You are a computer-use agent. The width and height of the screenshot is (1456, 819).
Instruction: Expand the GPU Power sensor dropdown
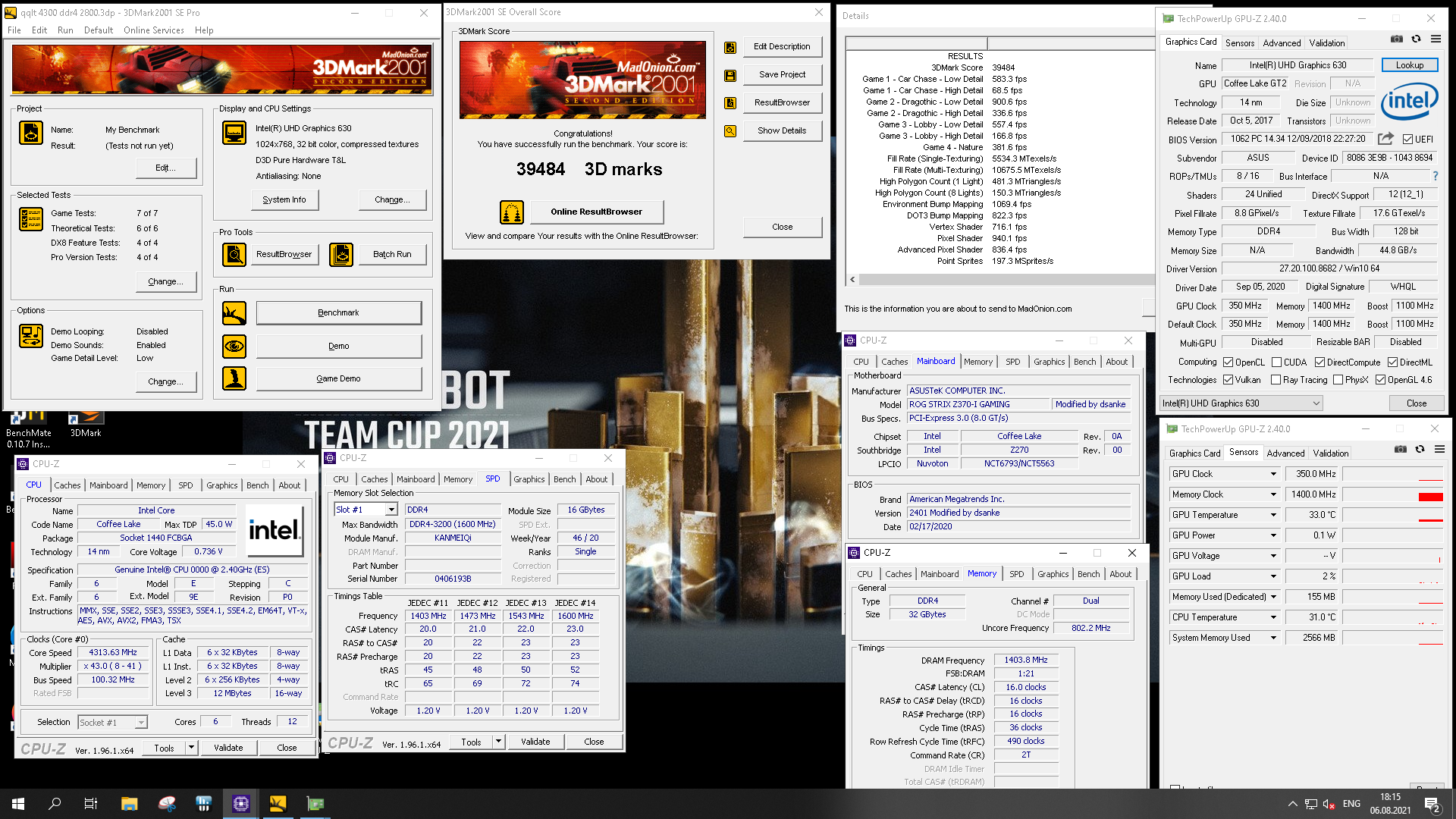coord(1273,535)
